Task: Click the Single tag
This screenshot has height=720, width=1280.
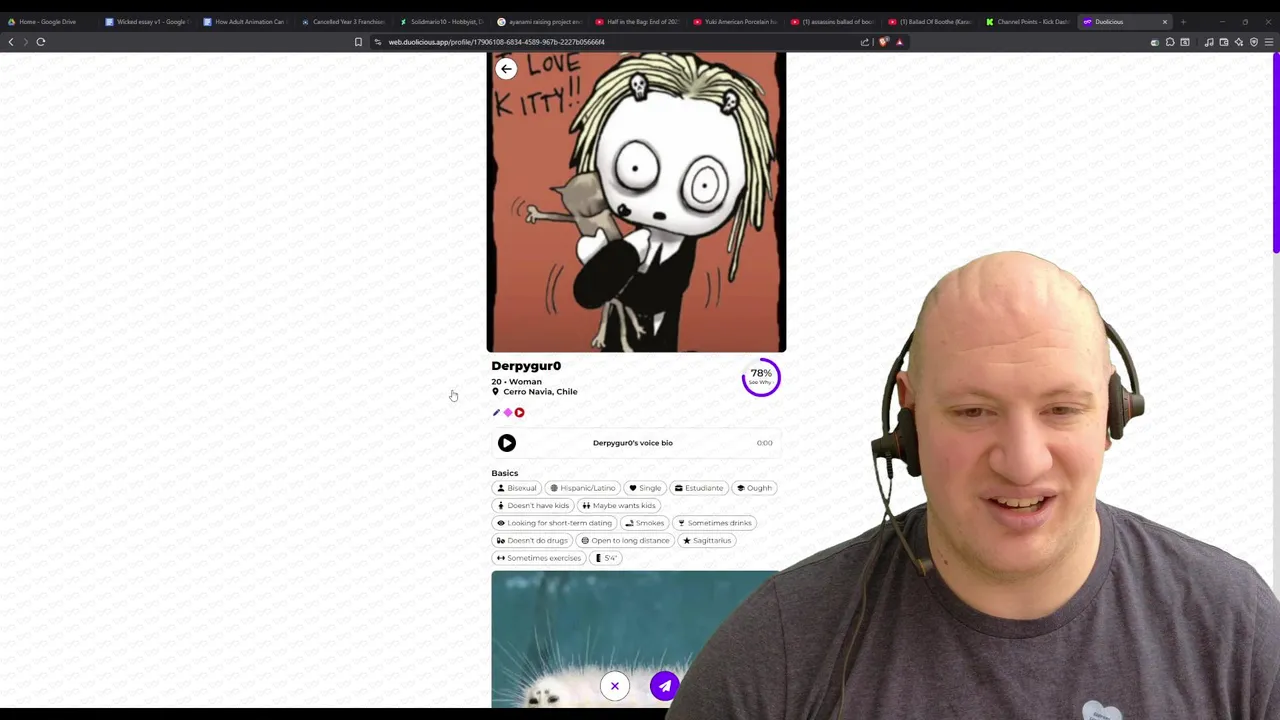Action: click(645, 488)
